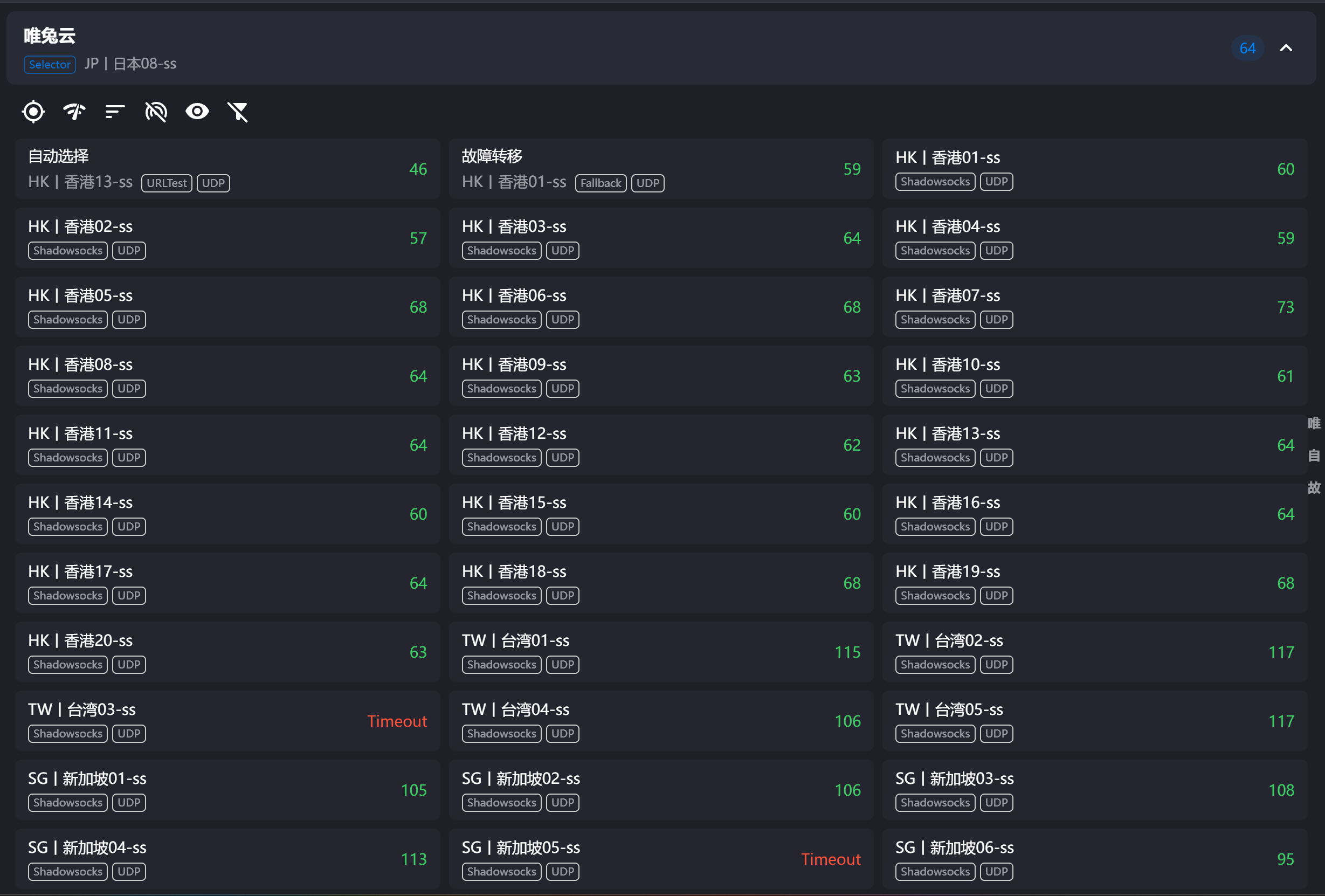The height and width of the screenshot is (896, 1325).
Task: Toggle the crossed-out filter icon
Action: 238,112
